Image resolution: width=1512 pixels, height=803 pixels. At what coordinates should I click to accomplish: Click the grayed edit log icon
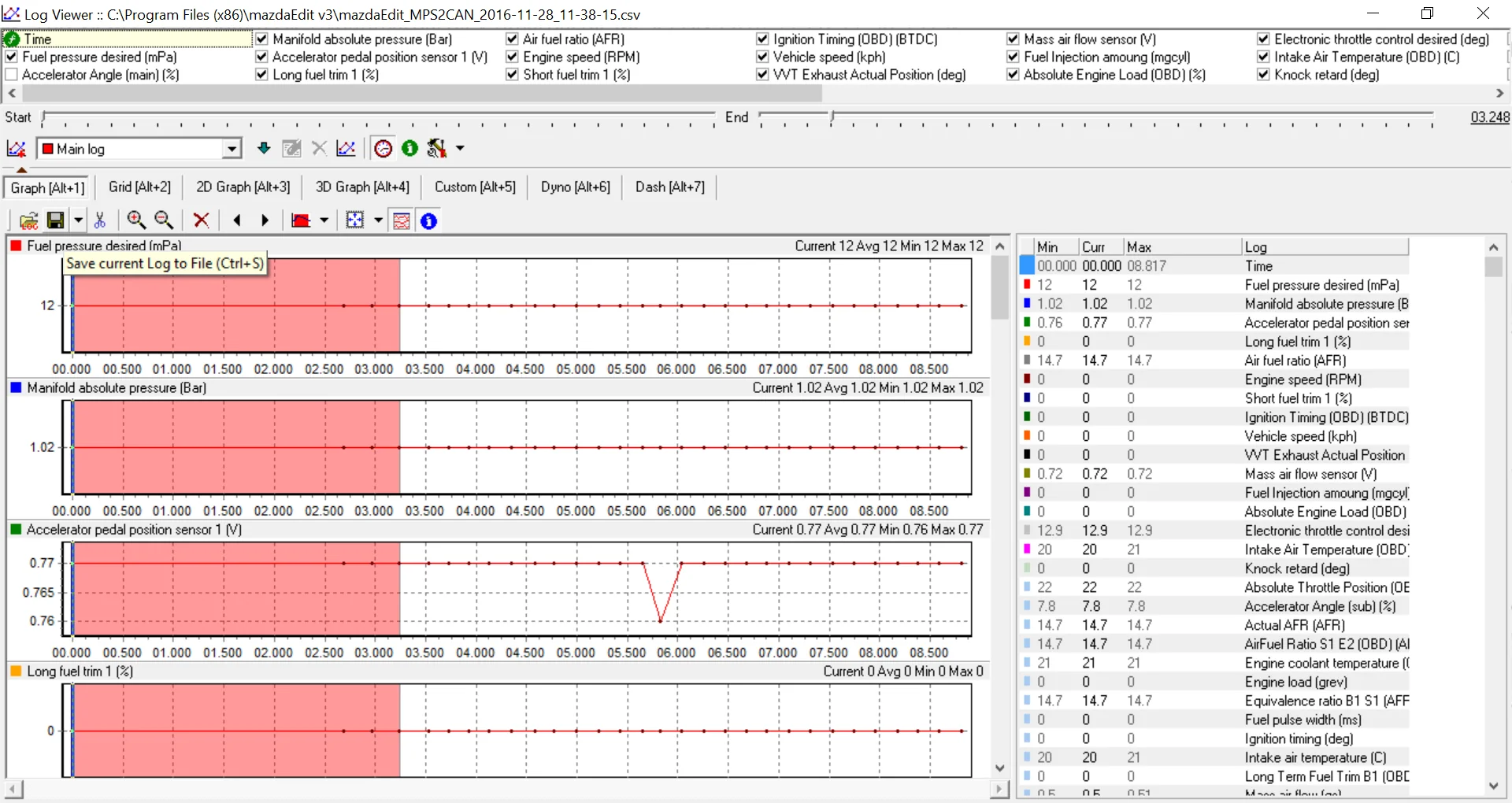click(291, 148)
